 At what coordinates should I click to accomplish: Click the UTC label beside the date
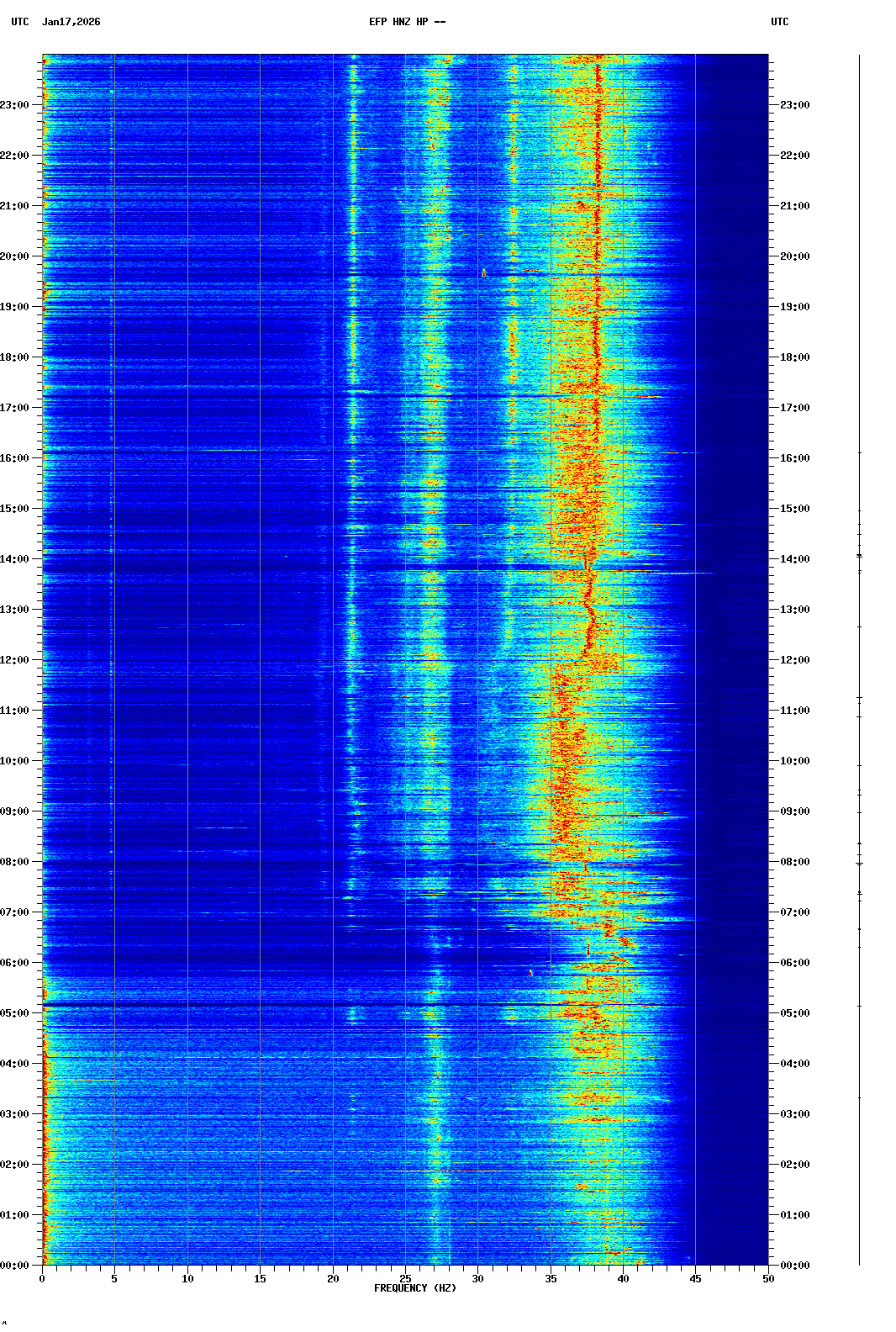[x=19, y=22]
